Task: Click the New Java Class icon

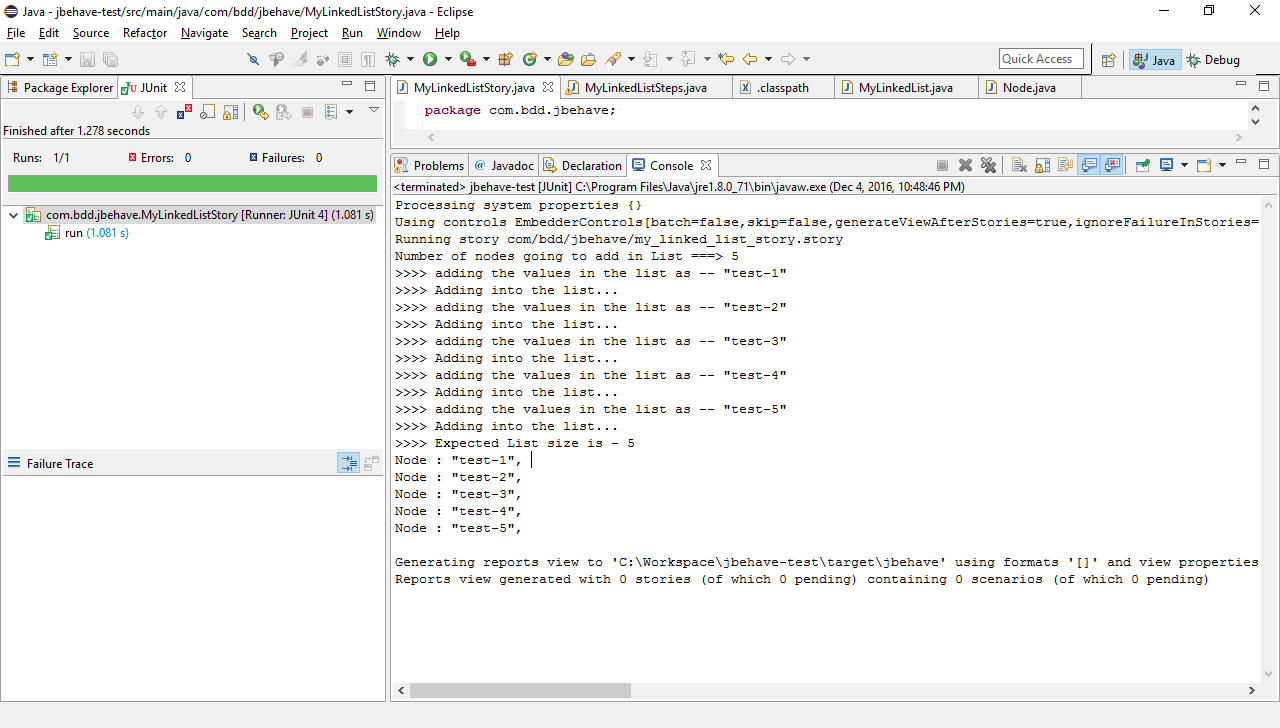Action: point(530,60)
